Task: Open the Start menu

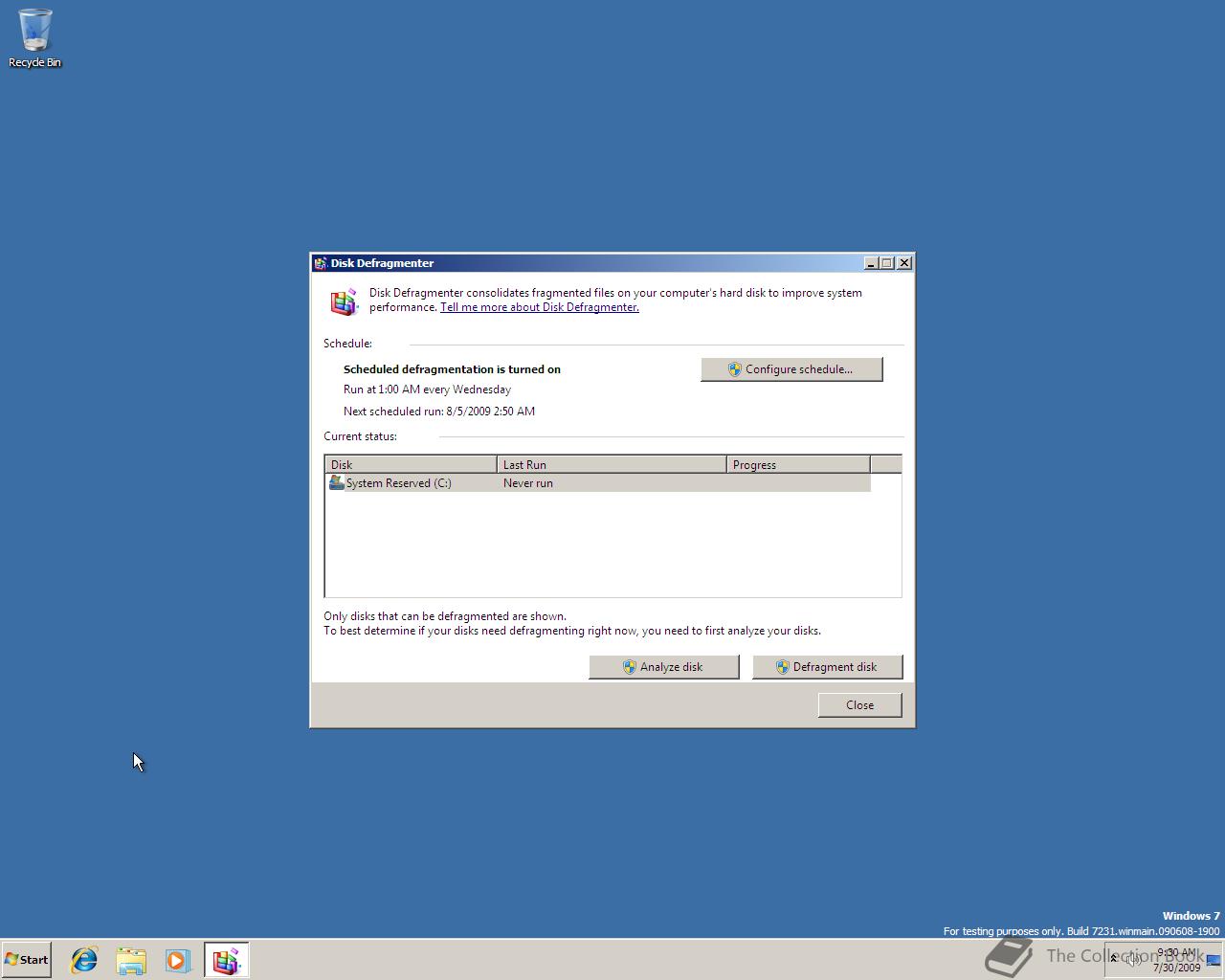Action: pos(26,959)
